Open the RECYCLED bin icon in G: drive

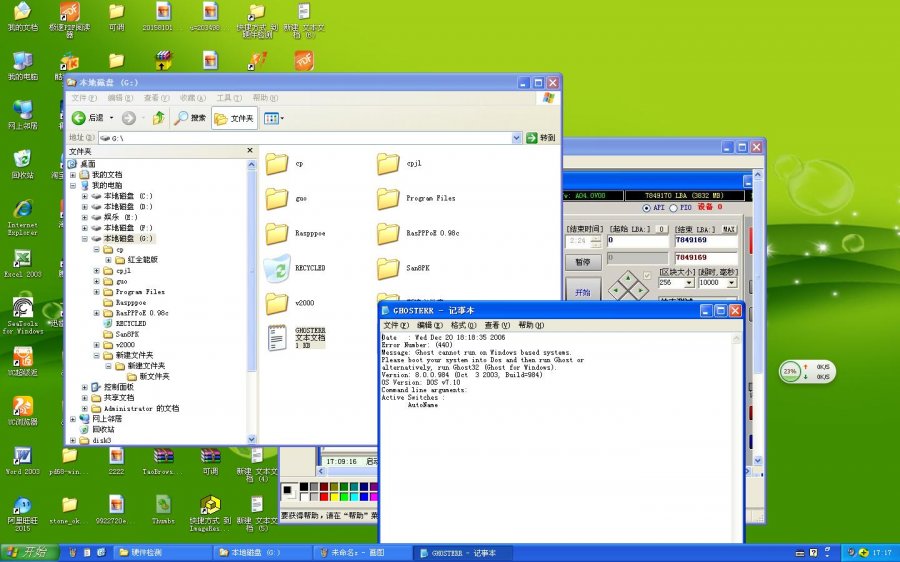pos(277,267)
